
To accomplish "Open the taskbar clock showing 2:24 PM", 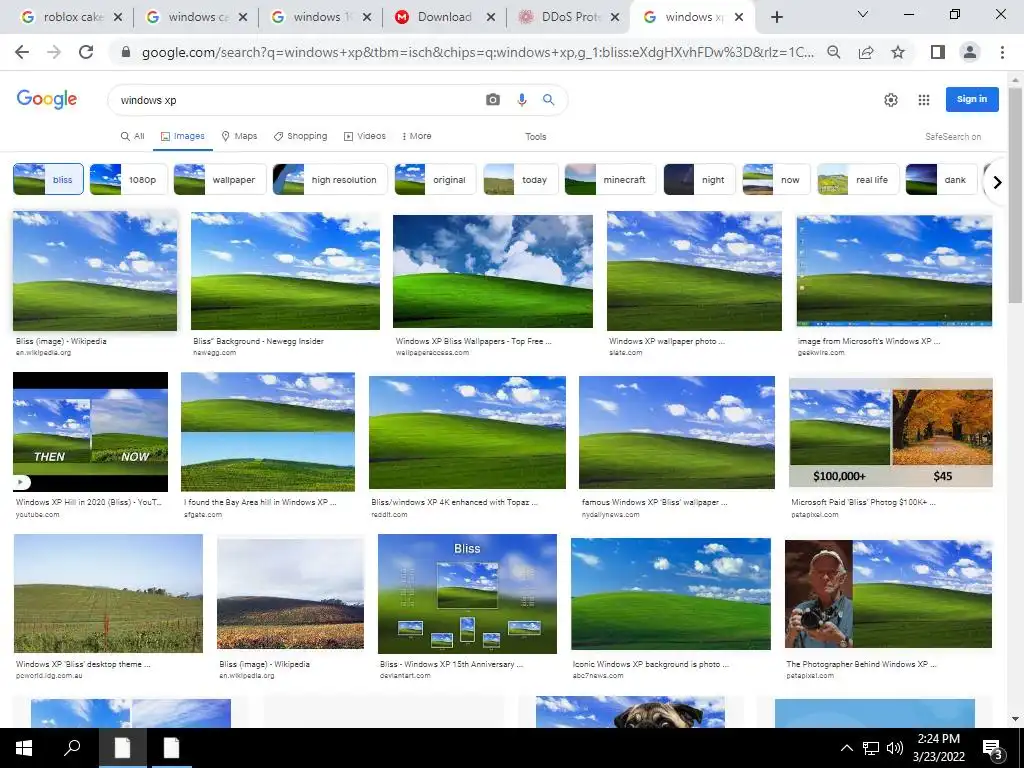I will 938,748.
